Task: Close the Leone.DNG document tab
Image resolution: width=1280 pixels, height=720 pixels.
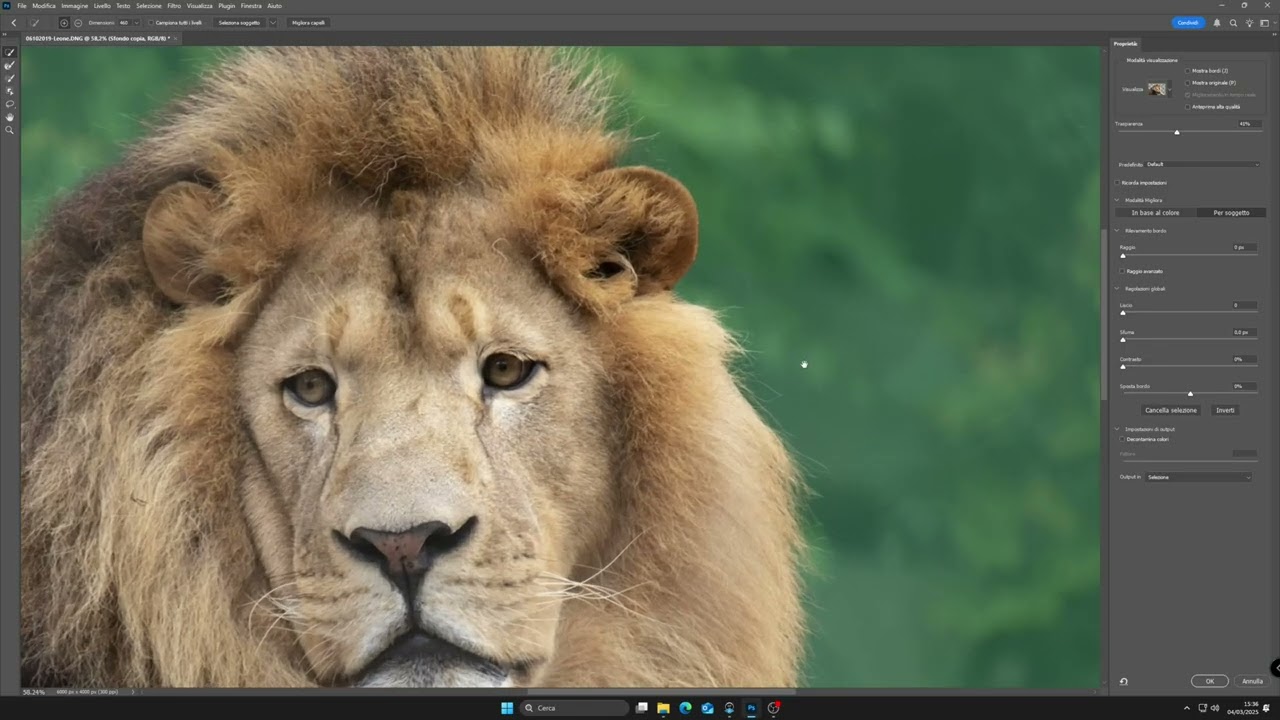Action: tap(176, 38)
